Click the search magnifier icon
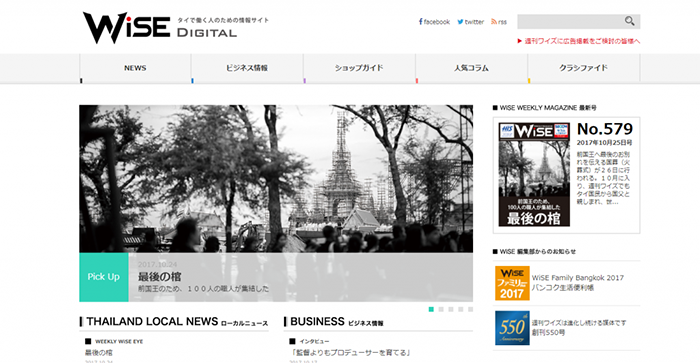The height and width of the screenshot is (363, 700). (x=629, y=21)
